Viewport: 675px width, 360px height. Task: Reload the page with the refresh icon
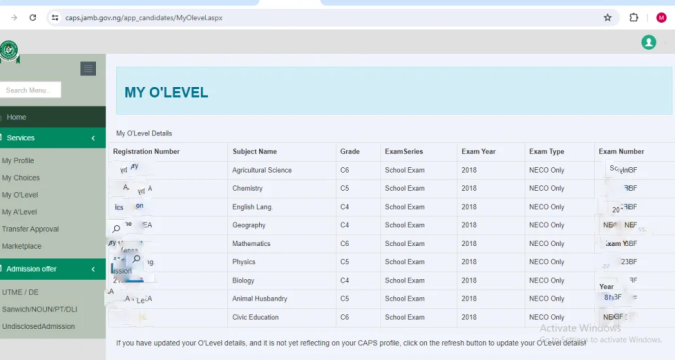33,18
